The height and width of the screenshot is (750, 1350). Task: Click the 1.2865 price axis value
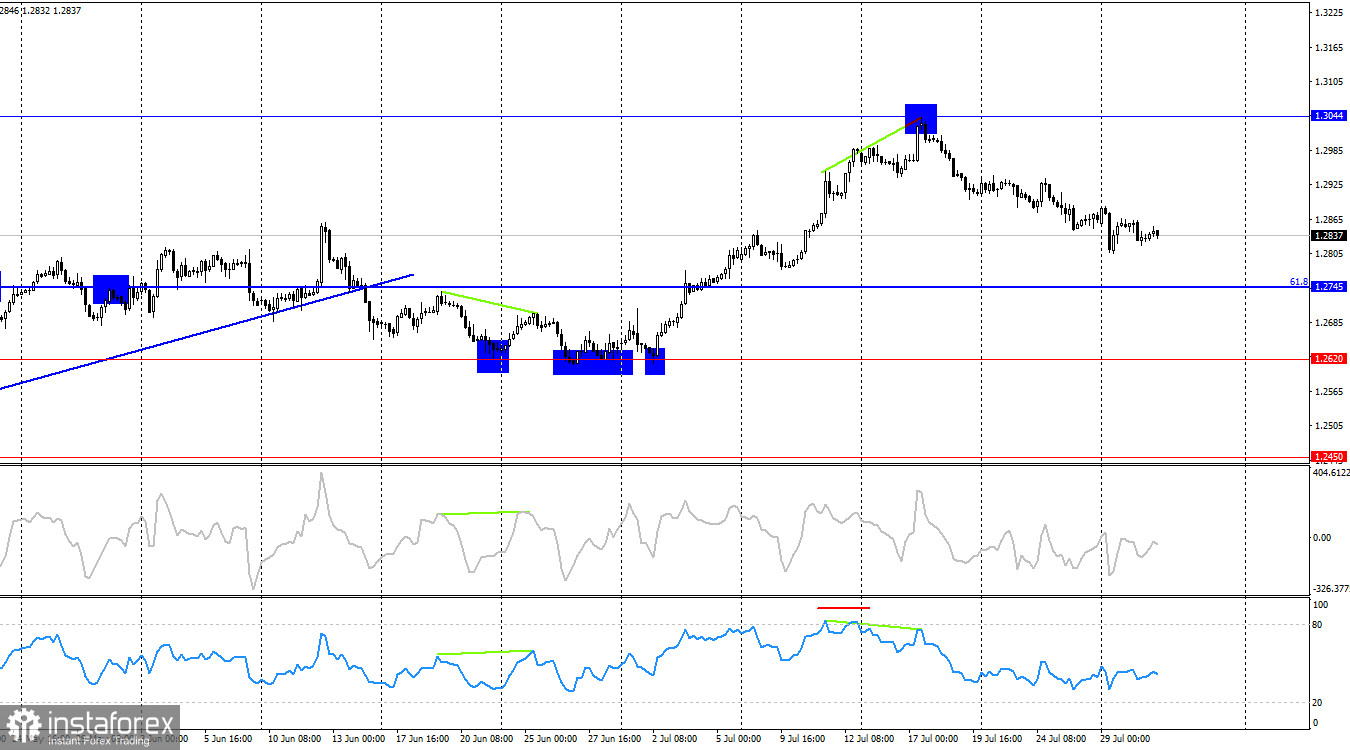(x=1329, y=219)
